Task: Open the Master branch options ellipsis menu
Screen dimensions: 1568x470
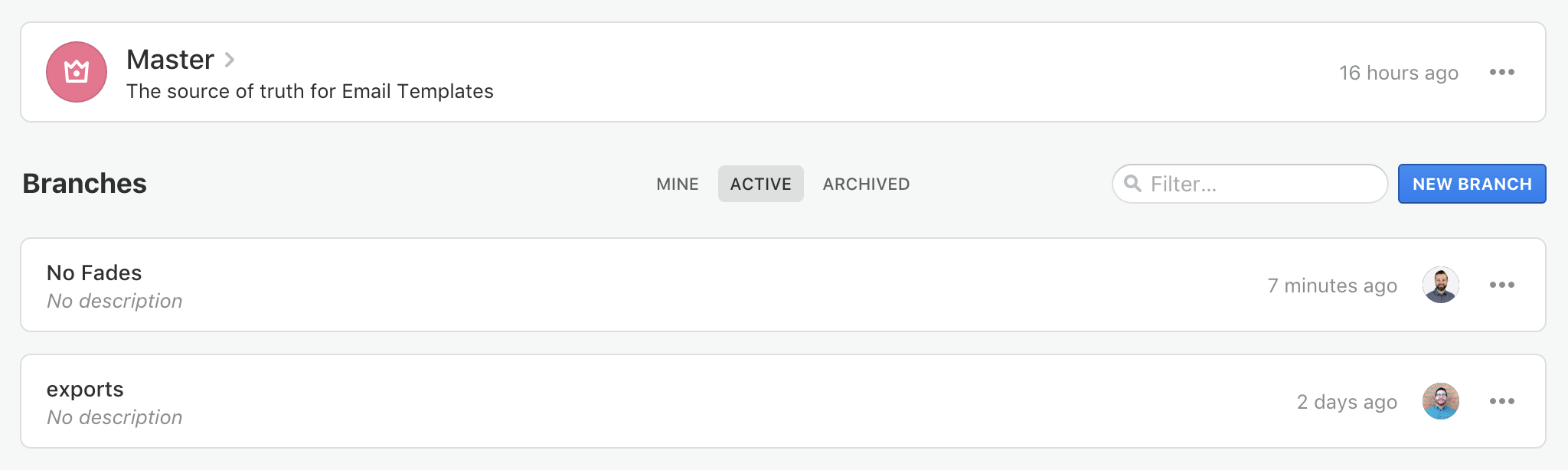Action: click(1503, 72)
